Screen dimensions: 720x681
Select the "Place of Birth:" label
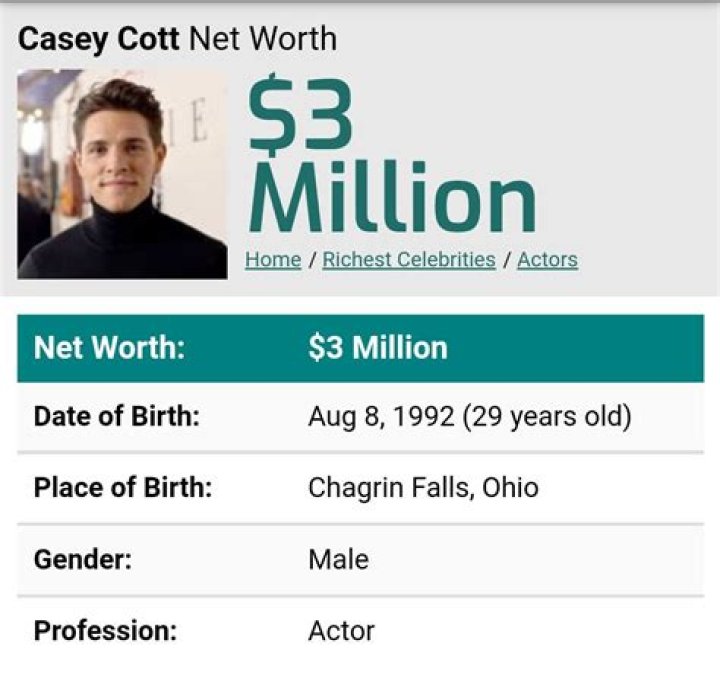pos(124,488)
